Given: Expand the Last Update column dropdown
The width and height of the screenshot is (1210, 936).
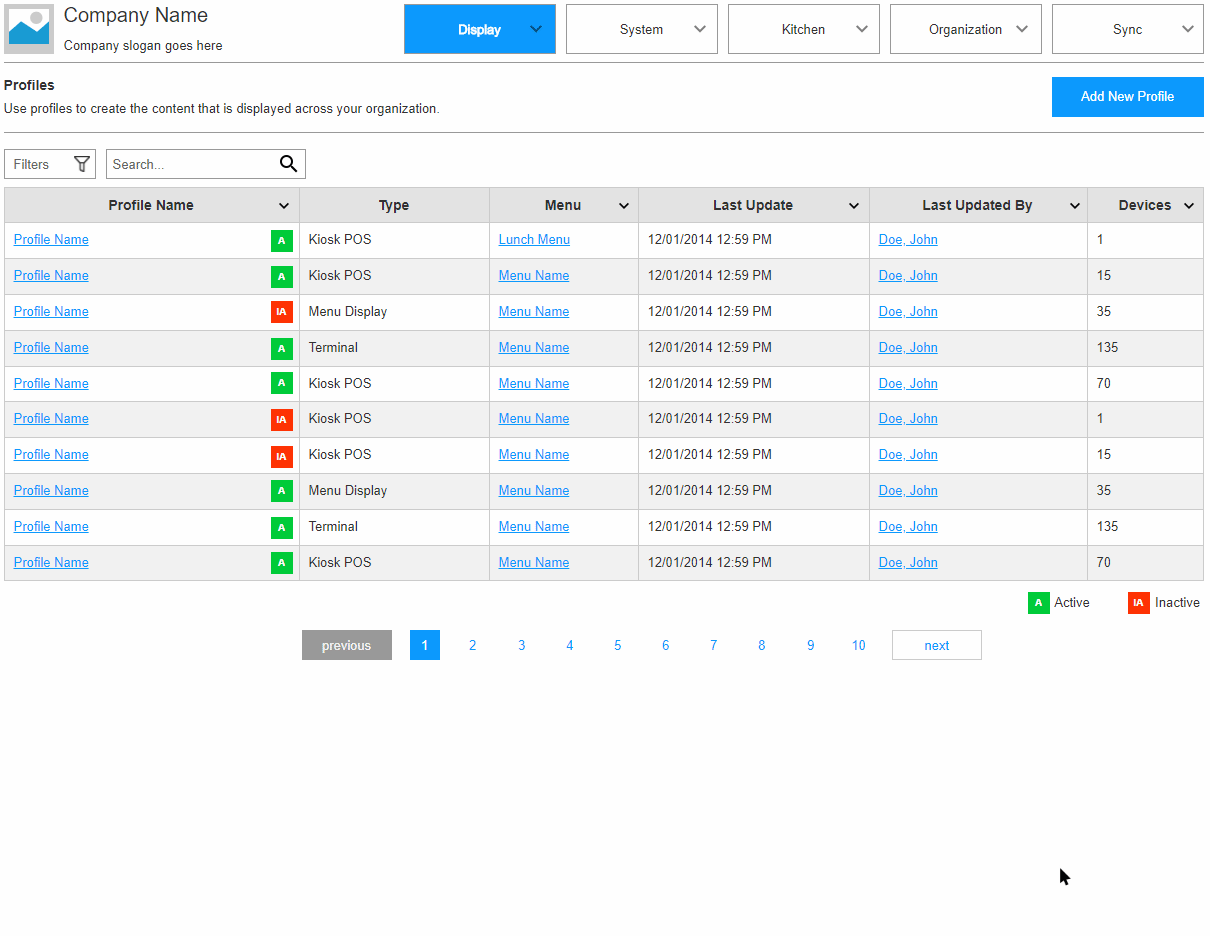Looking at the screenshot, I should [854, 206].
